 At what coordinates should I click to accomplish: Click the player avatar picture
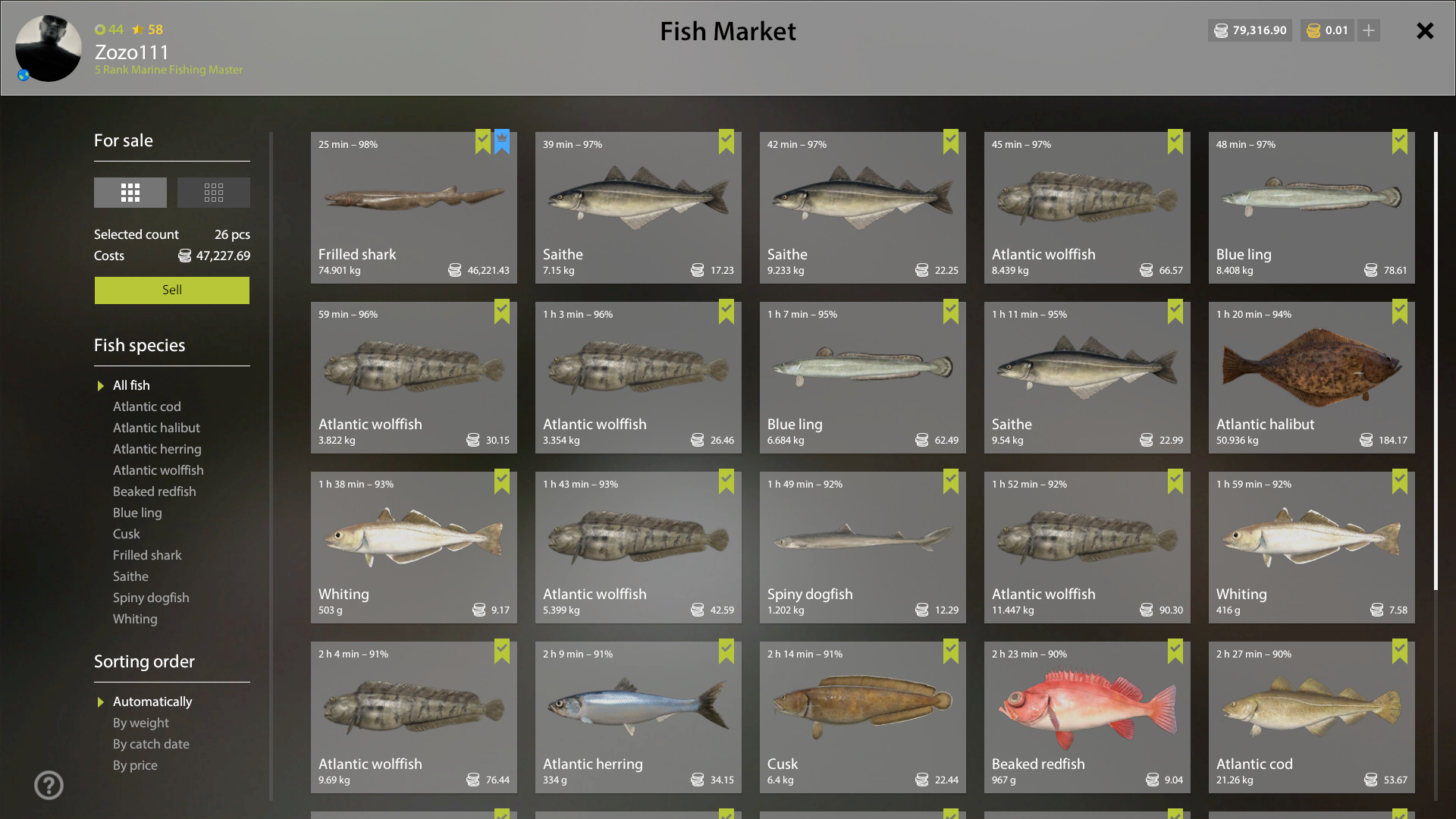(49, 48)
